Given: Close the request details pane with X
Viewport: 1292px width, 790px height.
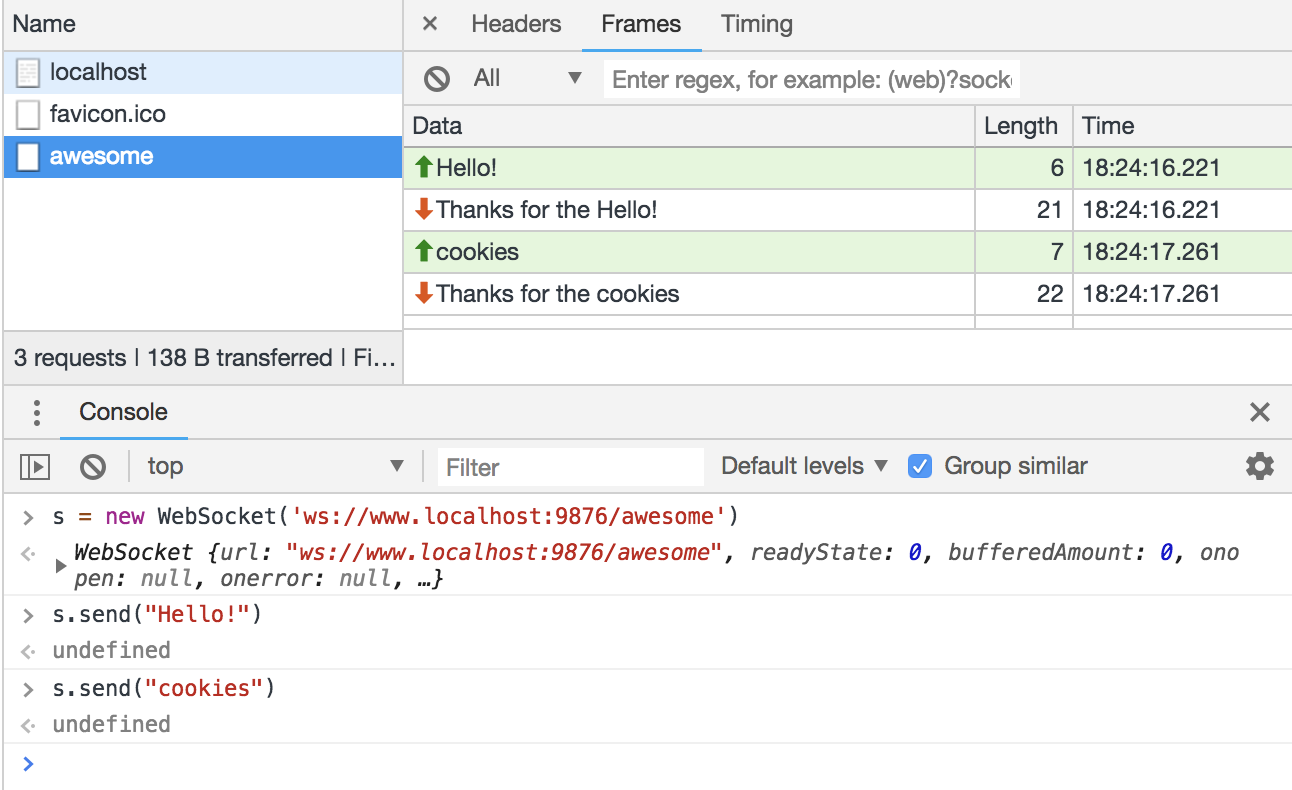Looking at the screenshot, I should 430,24.
